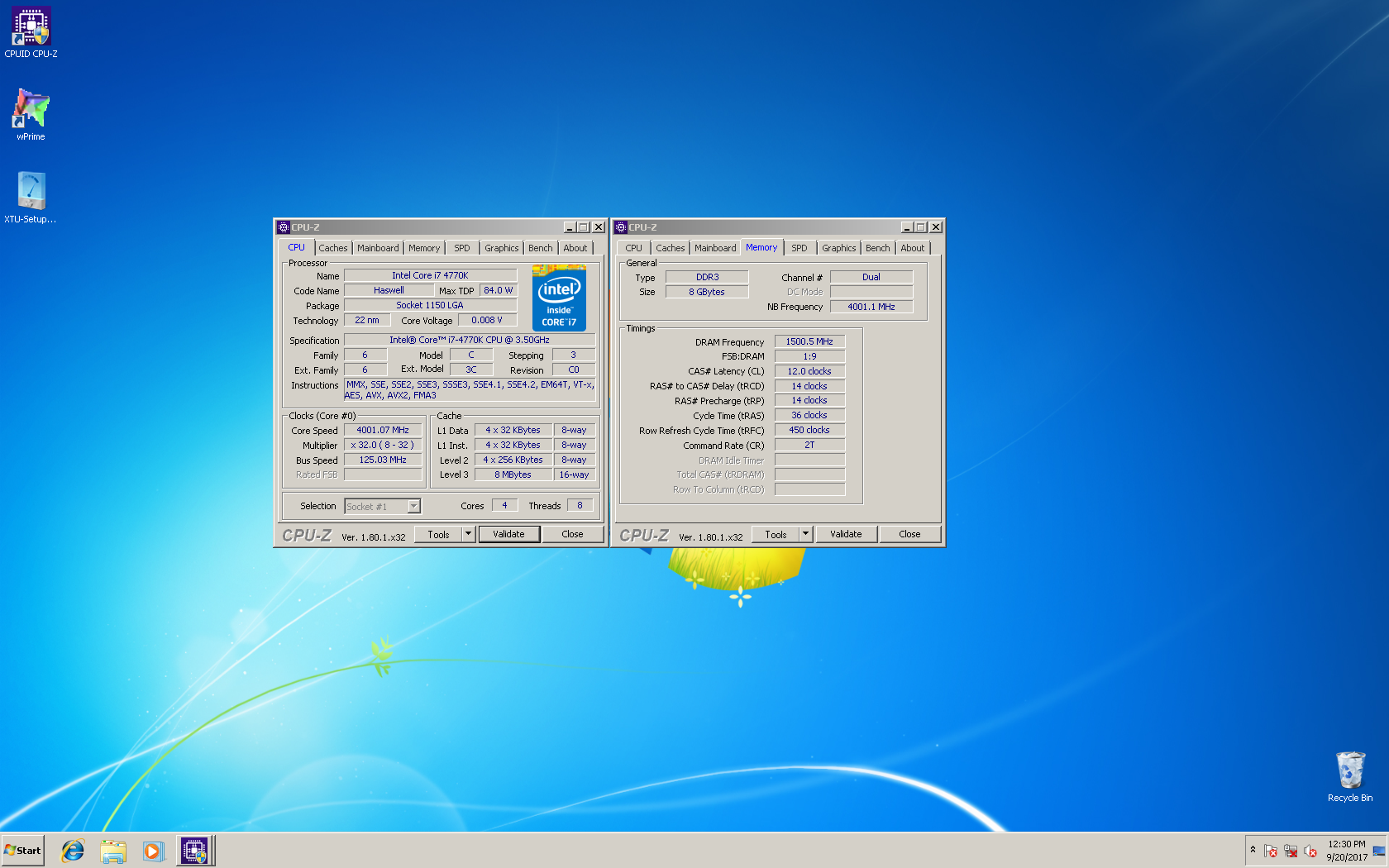Launch Internet Explorer from the taskbar
This screenshot has width=1389, height=868.
coord(73,851)
